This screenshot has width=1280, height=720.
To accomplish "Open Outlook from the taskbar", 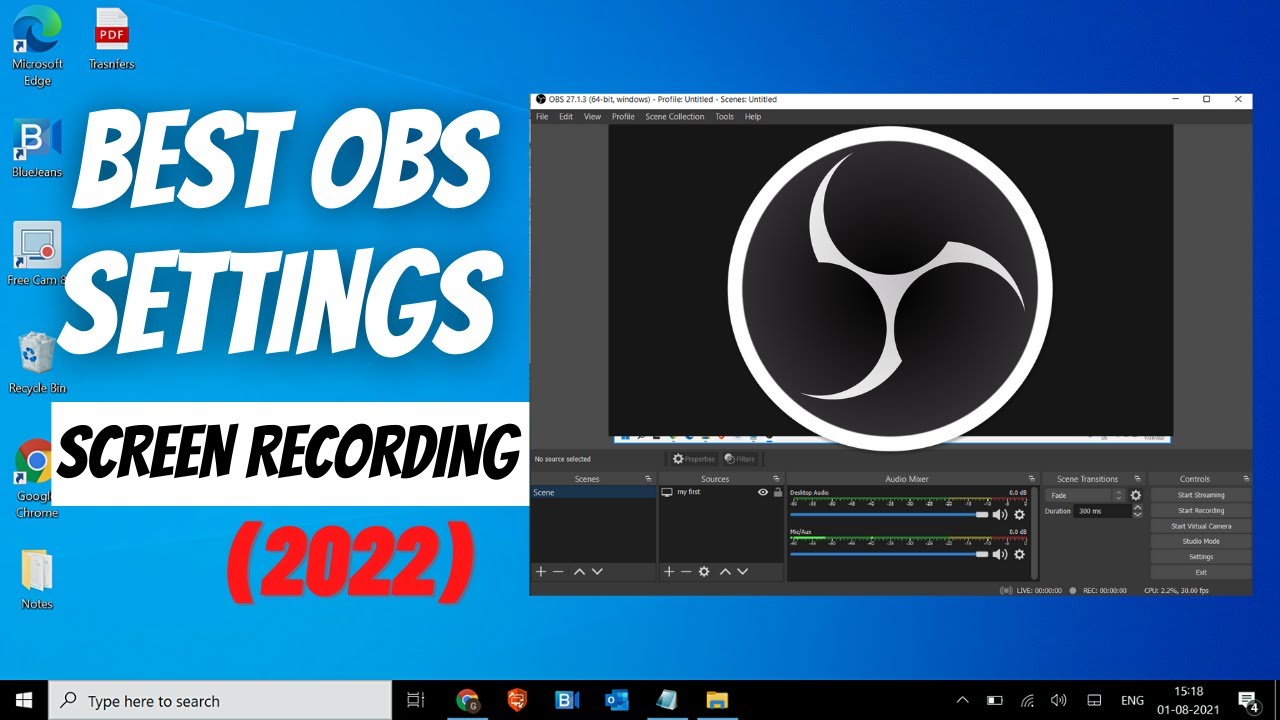I will (616, 700).
